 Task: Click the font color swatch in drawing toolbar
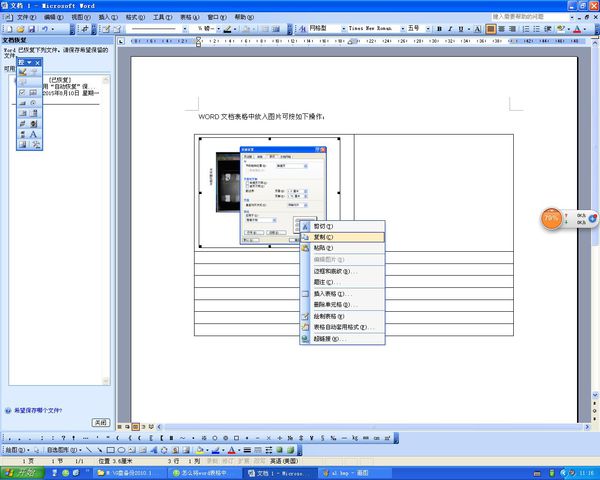pos(232,450)
